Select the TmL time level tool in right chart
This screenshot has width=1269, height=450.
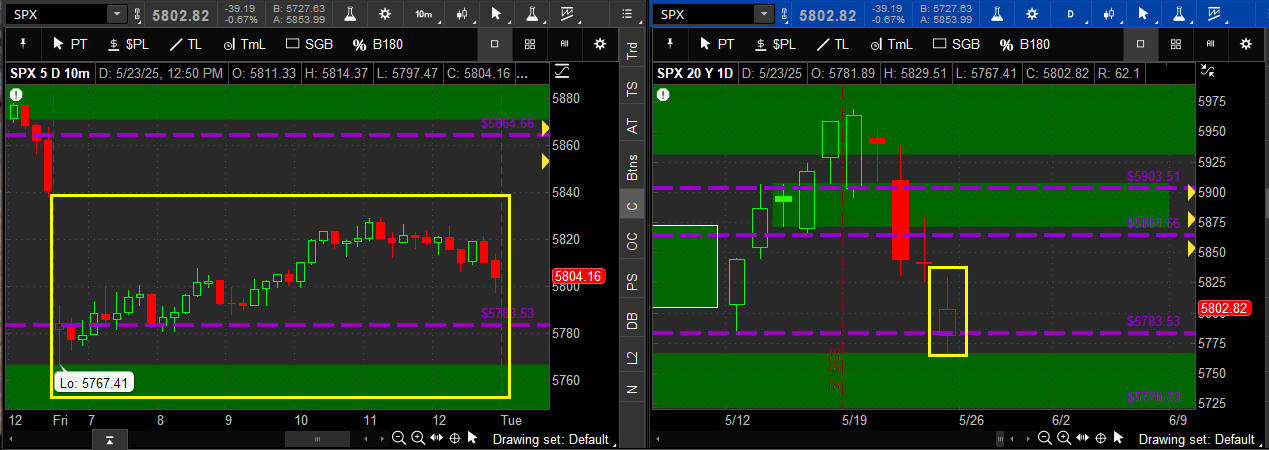click(891, 44)
